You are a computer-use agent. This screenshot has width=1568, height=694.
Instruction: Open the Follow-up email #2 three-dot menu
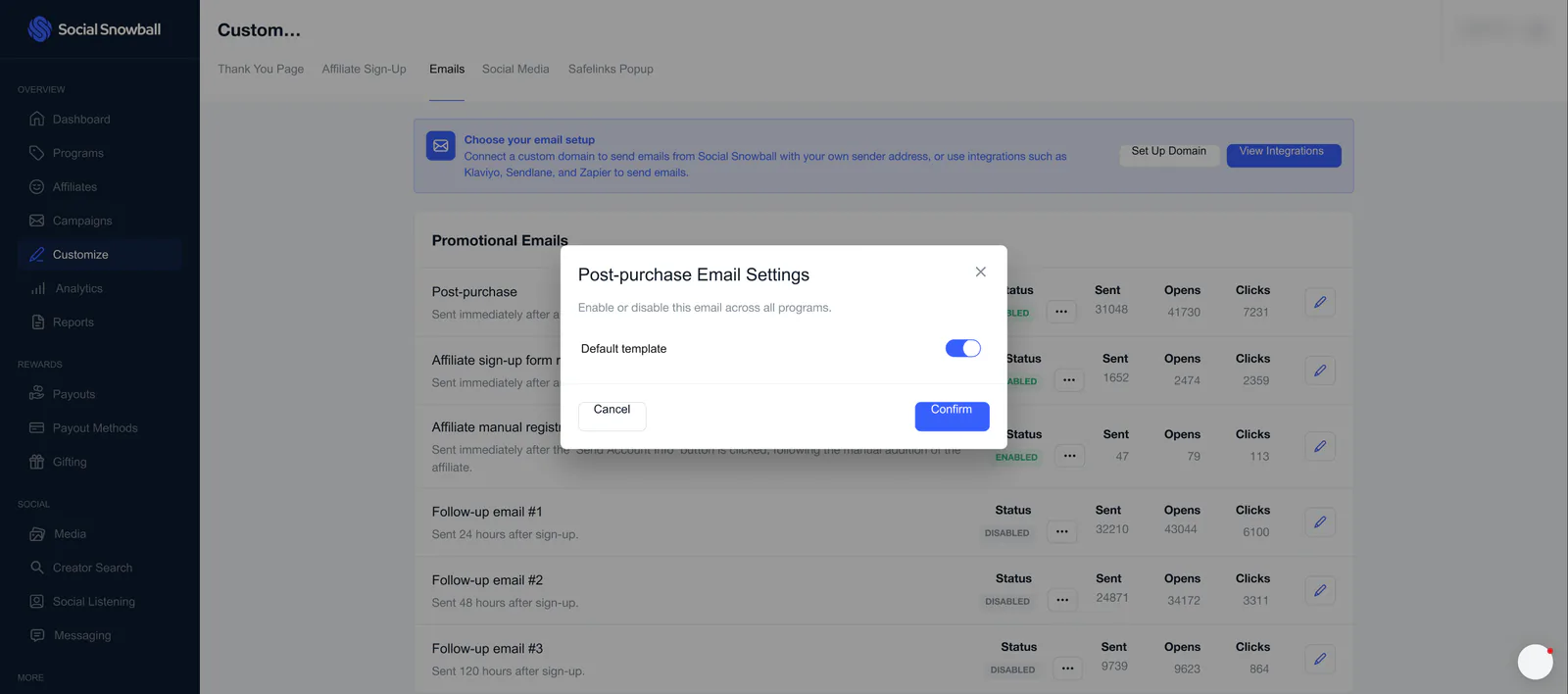pyautogui.click(x=1062, y=600)
